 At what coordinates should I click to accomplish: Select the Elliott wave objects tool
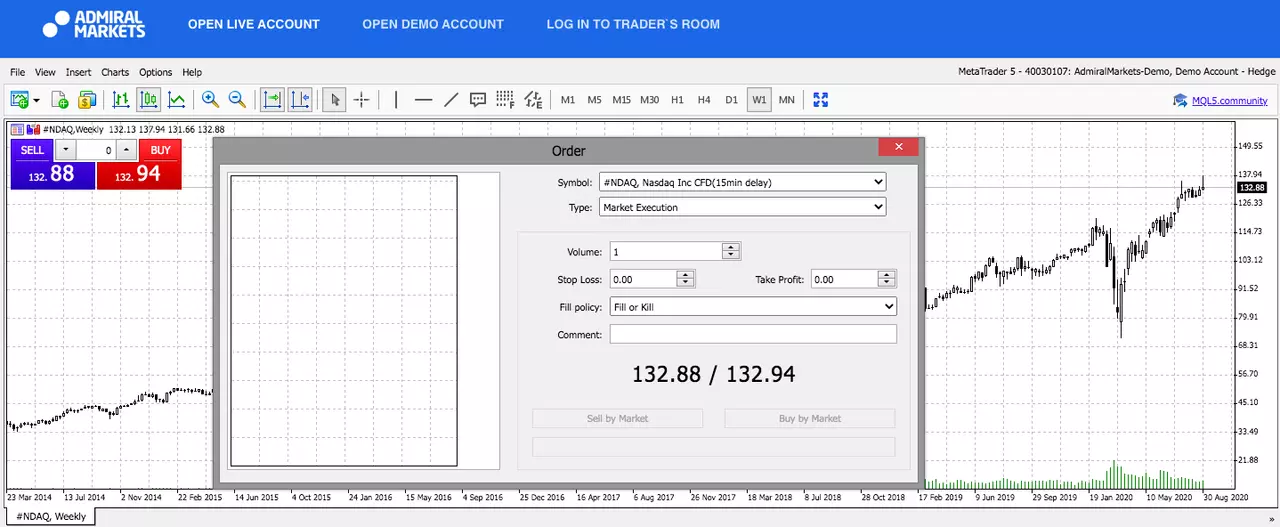click(533, 100)
